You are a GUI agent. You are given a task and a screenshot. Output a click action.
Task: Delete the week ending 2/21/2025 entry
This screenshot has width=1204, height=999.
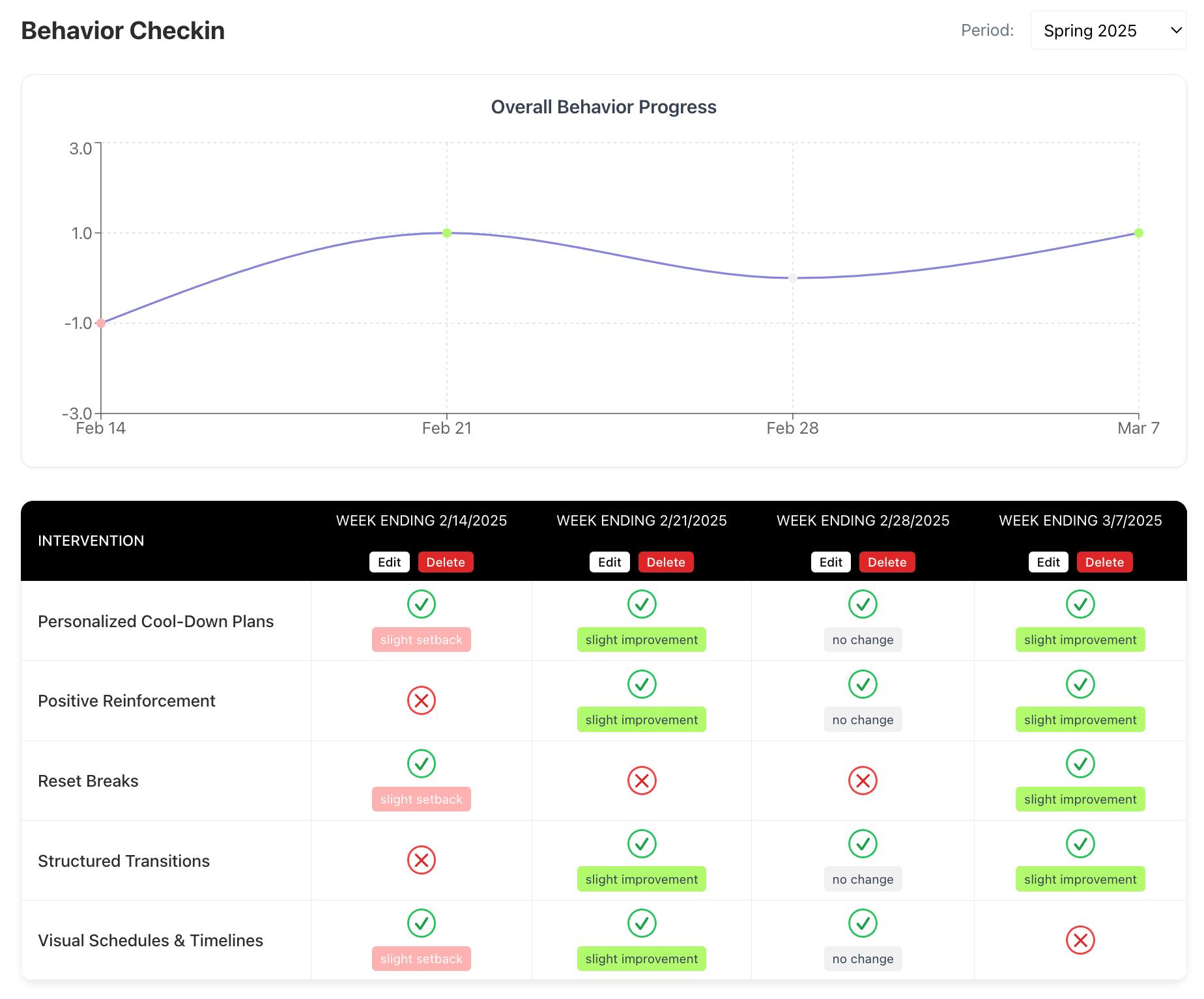pyautogui.click(x=666, y=562)
